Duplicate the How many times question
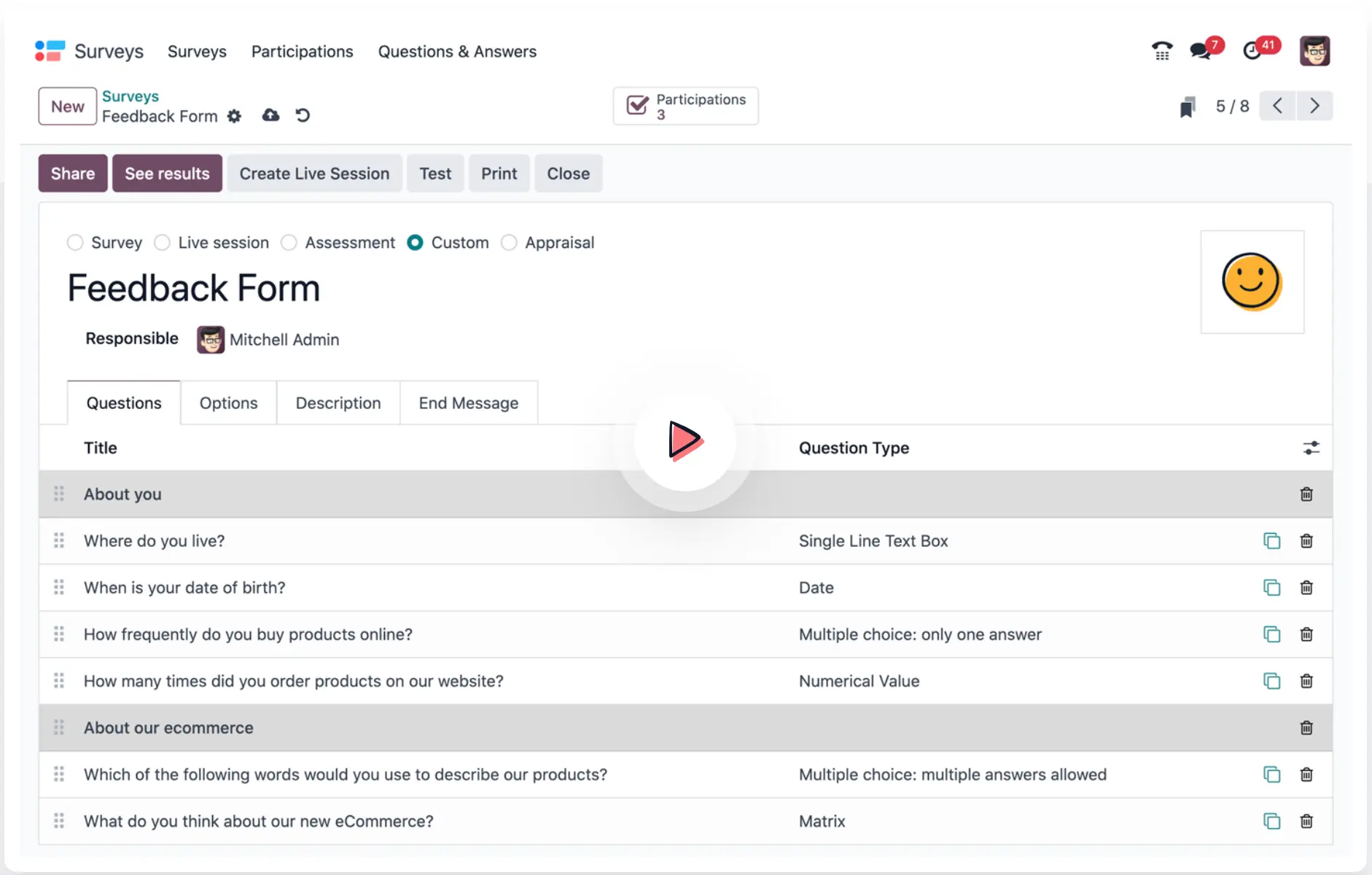The image size is (1372, 875). point(1271,681)
